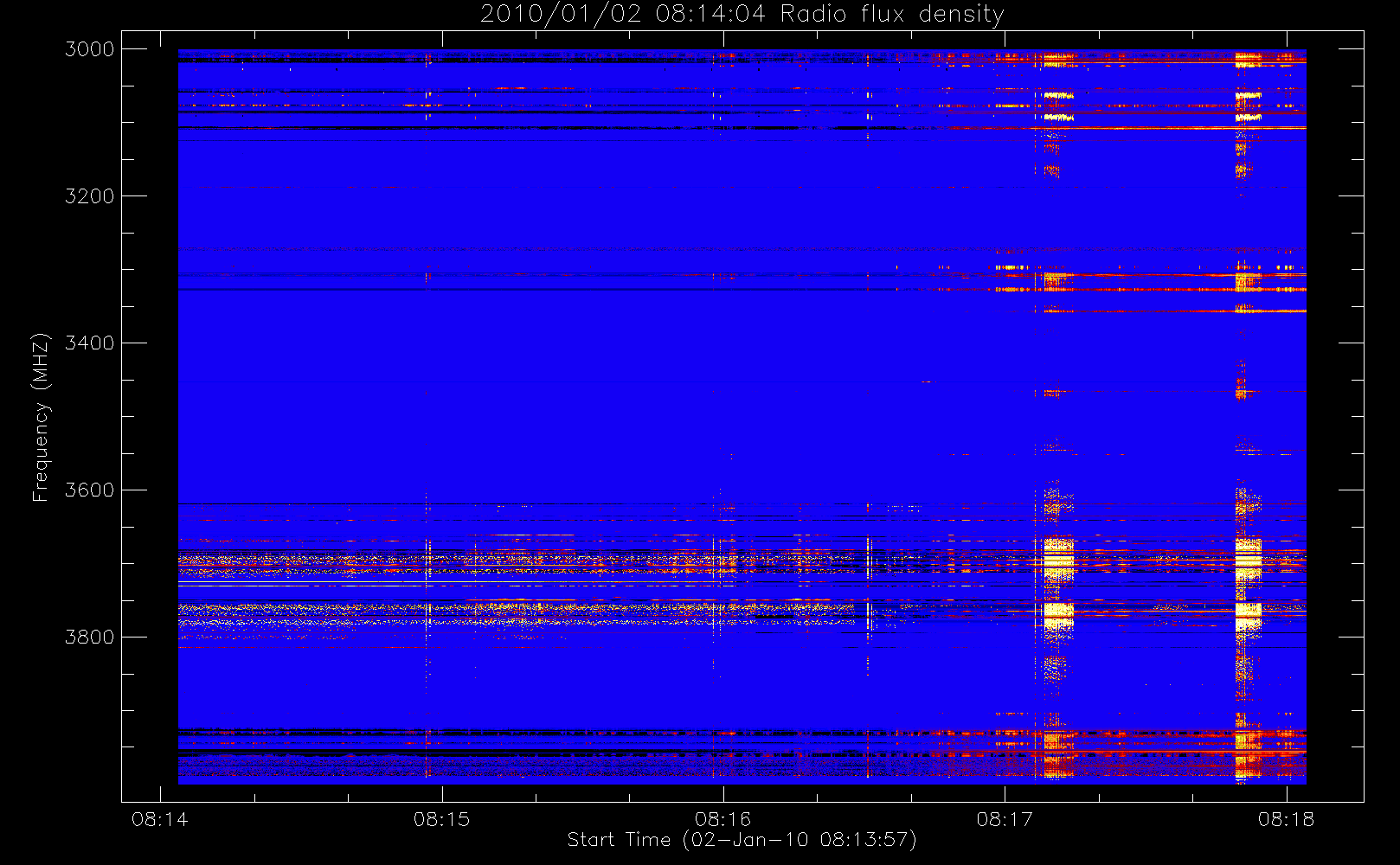Click the "Frequency (MHZ)" axis label
The image size is (1400, 865).
pos(40,417)
